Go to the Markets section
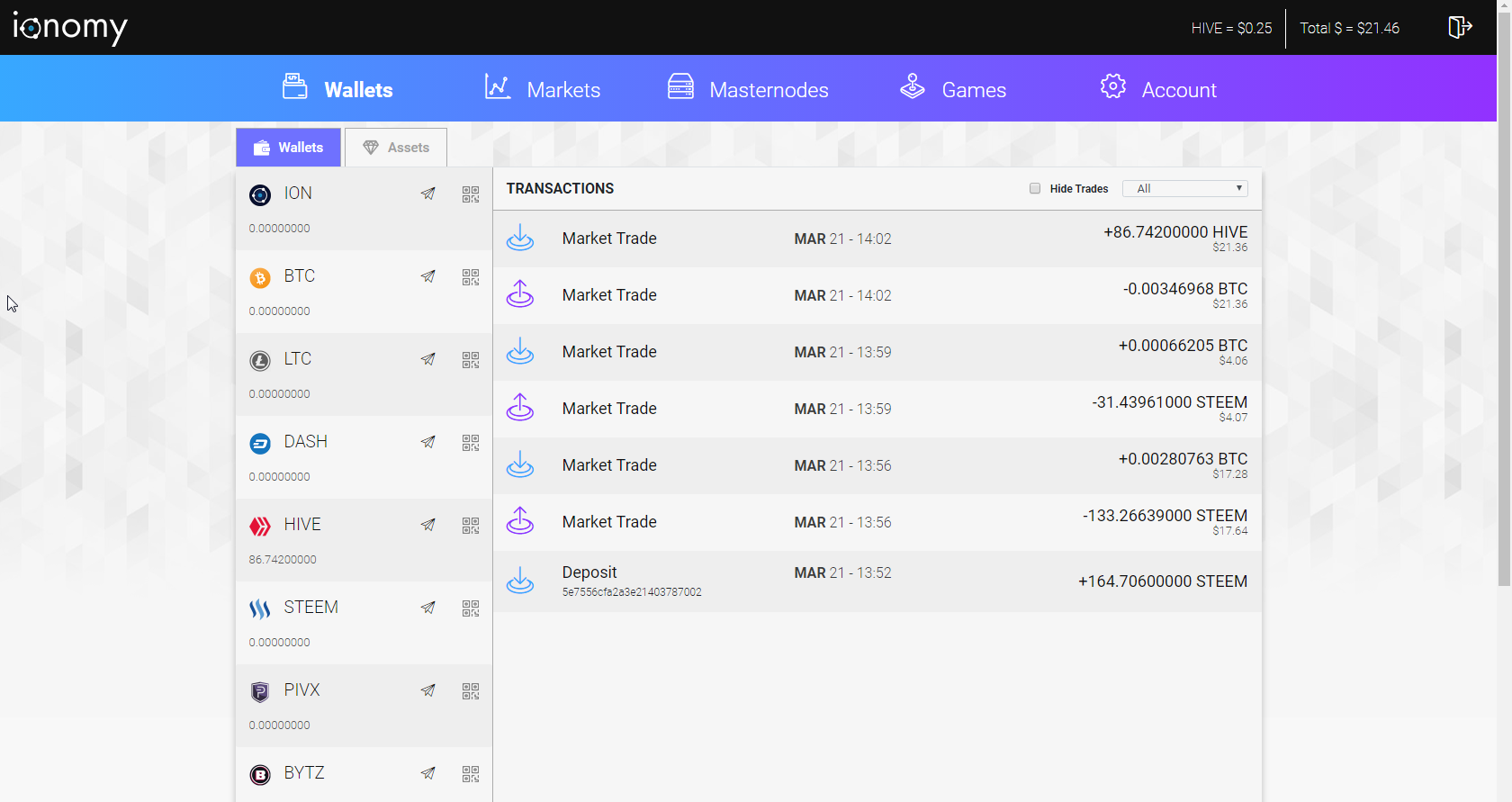The height and width of the screenshot is (802, 1512). tap(542, 88)
